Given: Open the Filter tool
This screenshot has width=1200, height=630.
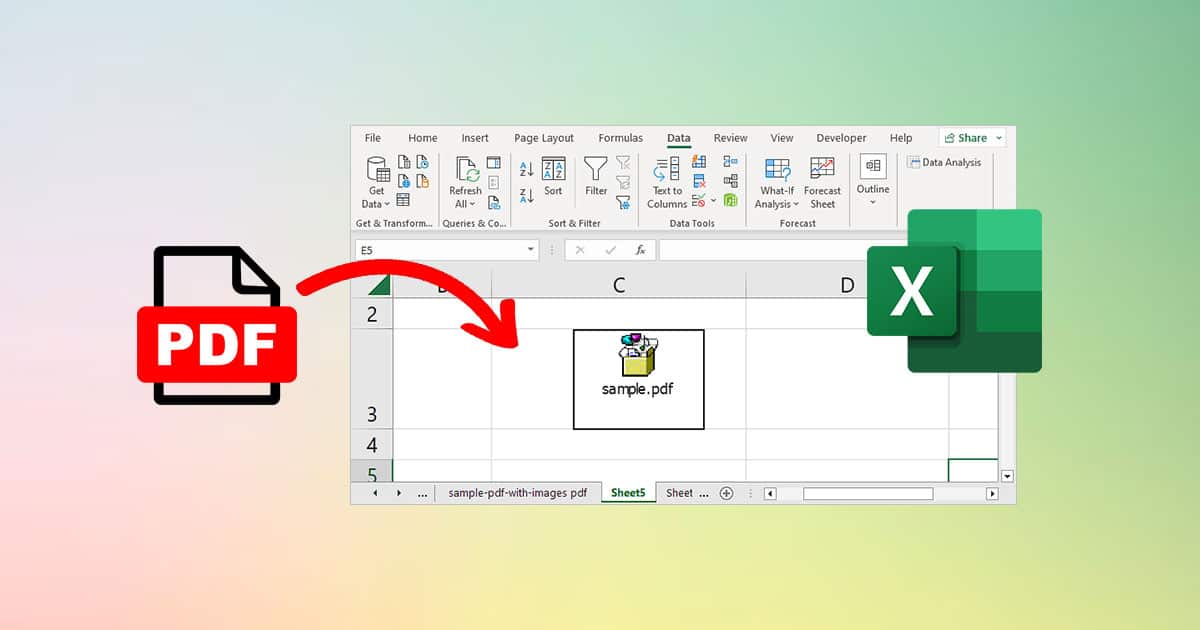Looking at the screenshot, I should click(x=595, y=174).
